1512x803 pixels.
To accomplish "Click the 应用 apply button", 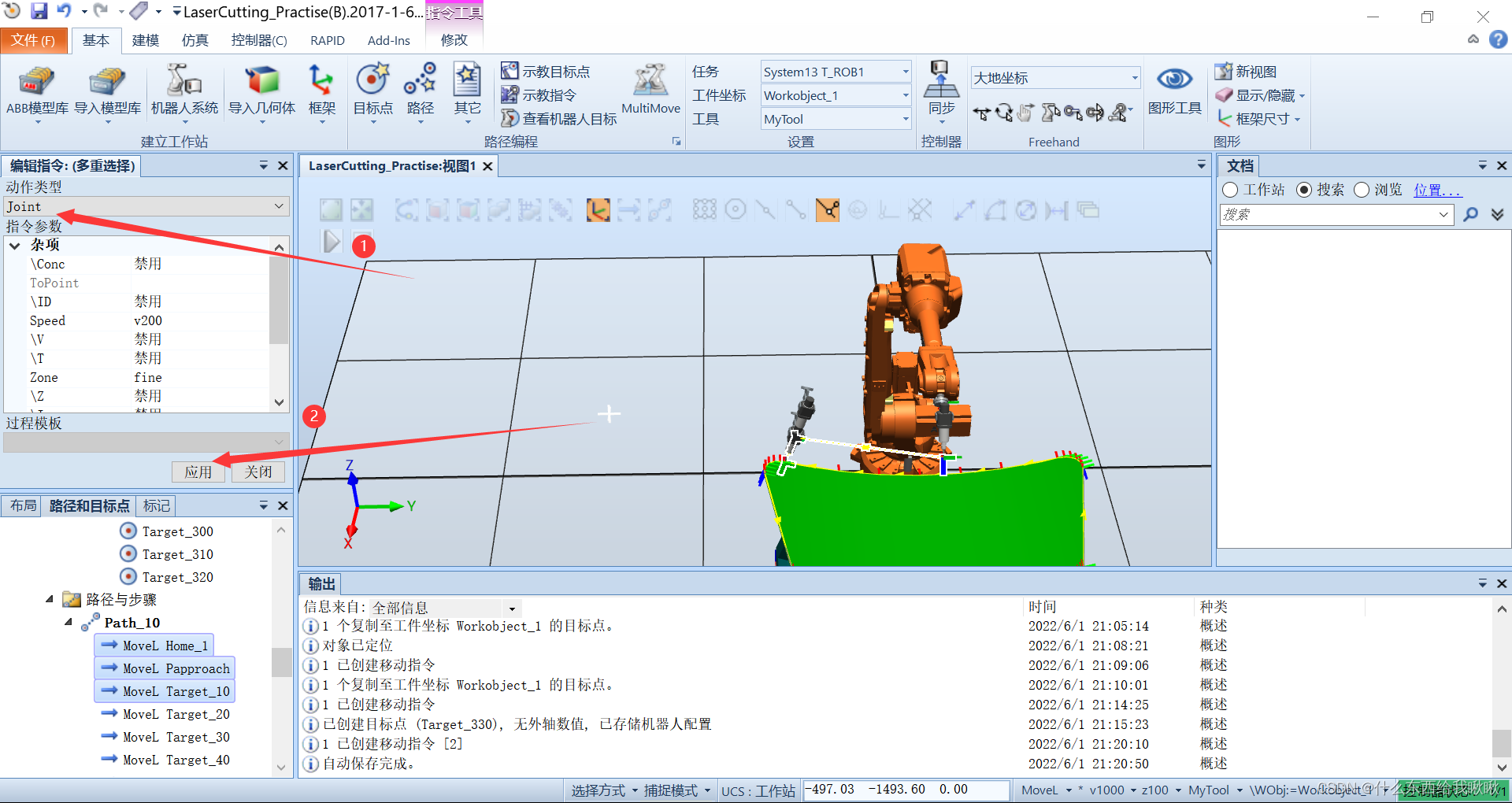I will click(198, 472).
